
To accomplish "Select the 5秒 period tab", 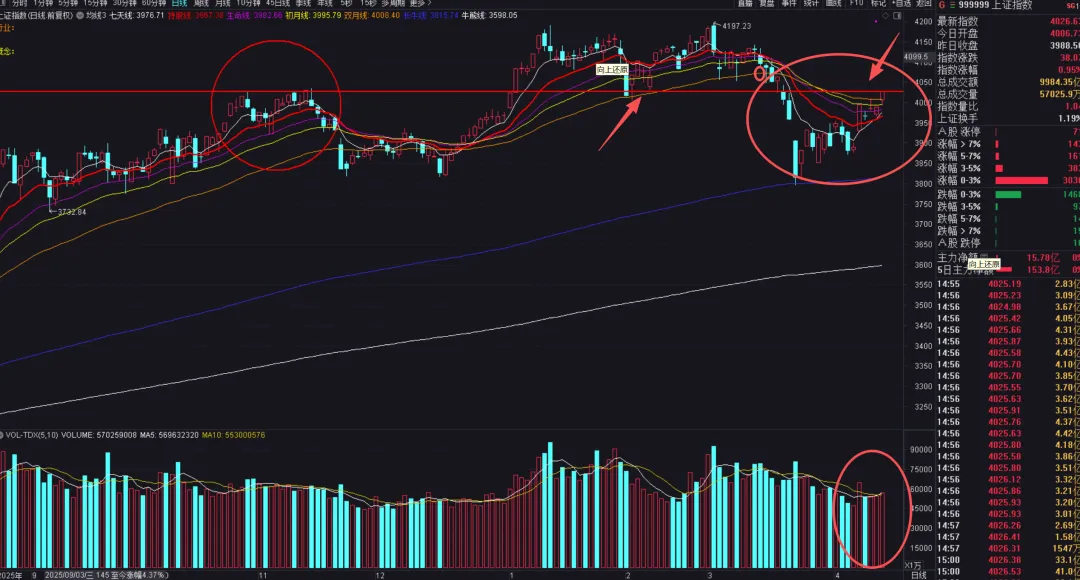I will coord(346,3).
